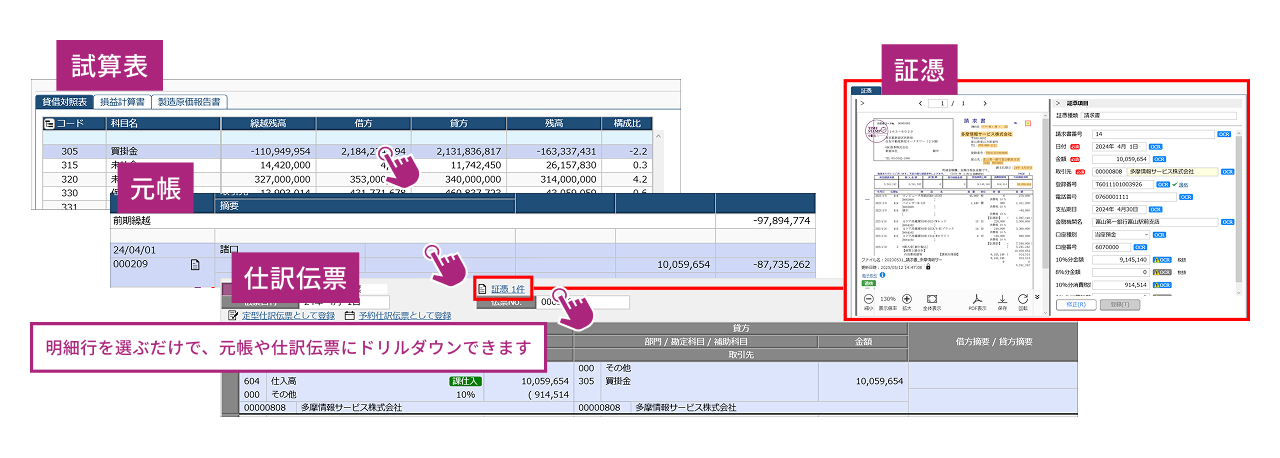Click OCR badge next to 口座種別 dropdown
Viewport: 1280px width, 458px height.
pos(1159,235)
